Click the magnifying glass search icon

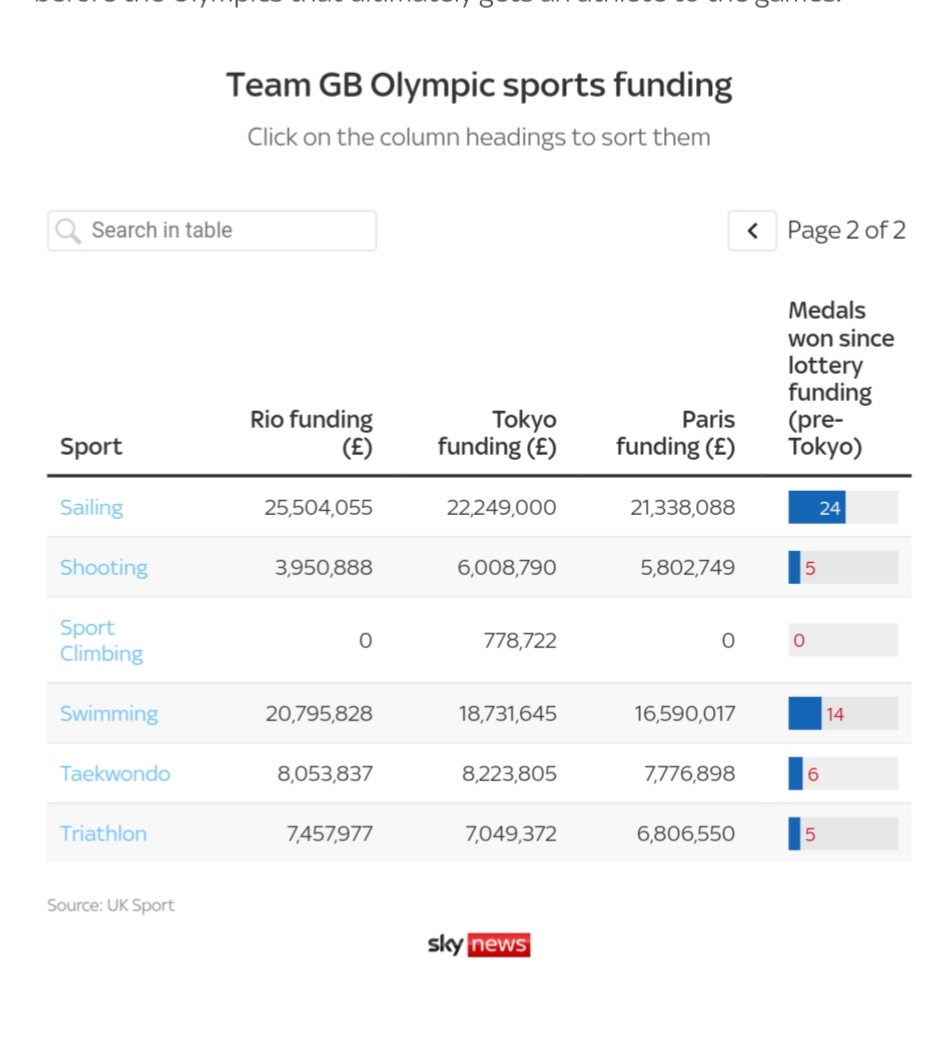tap(68, 231)
